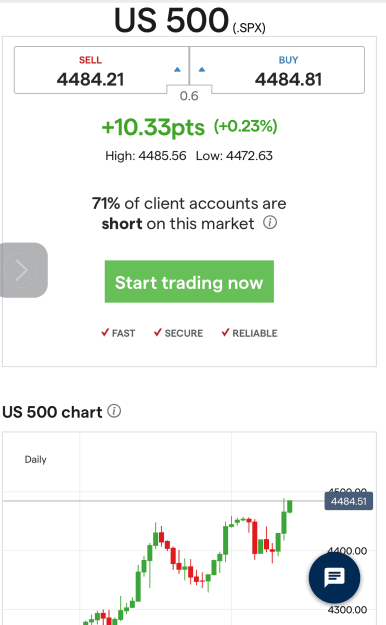Click the 71% client accounts sentiment text
The width and height of the screenshot is (386, 625).
coord(189,213)
